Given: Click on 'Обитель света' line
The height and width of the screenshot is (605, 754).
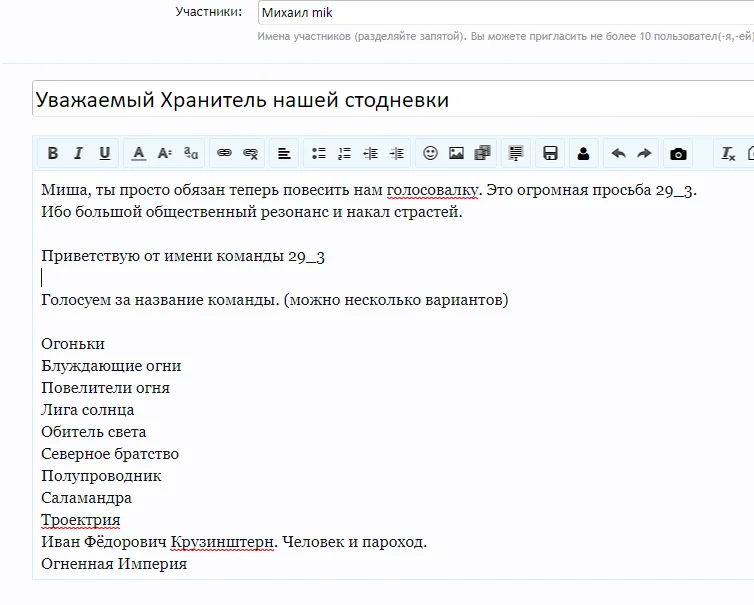Looking at the screenshot, I should 93,432.
